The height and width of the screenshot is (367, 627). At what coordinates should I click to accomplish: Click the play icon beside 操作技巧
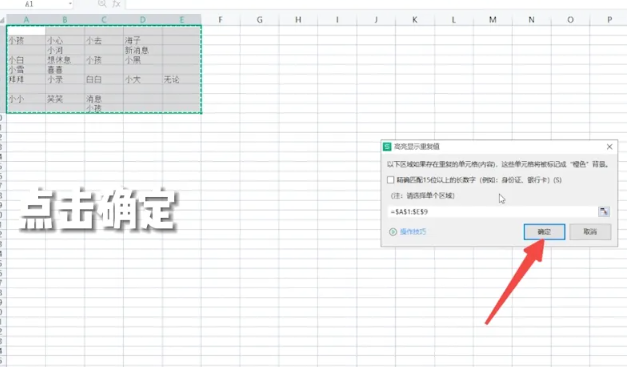point(393,232)
